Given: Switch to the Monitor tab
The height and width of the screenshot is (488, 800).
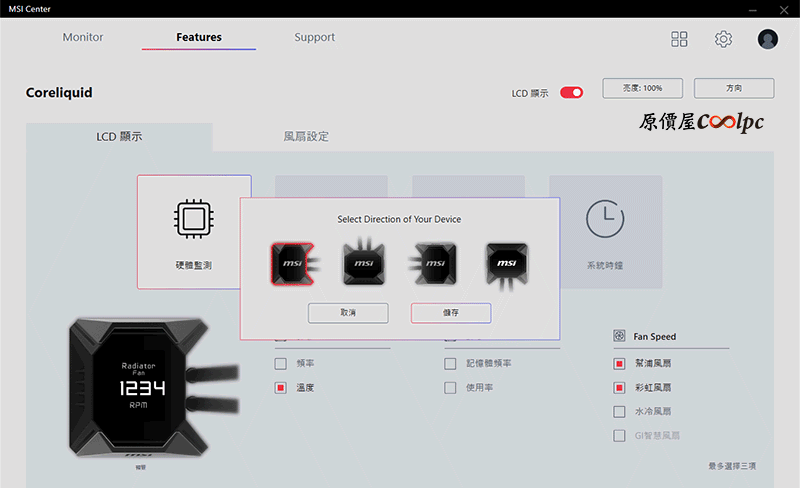Looking at the screenshot, I should [x=83, y=37].
